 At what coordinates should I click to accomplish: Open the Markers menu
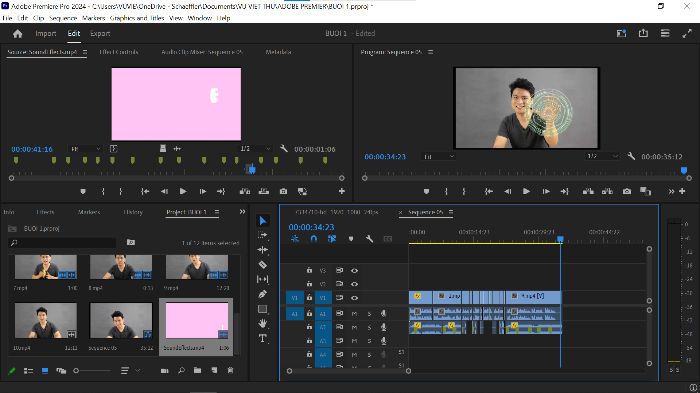click(x=94, y=18)
